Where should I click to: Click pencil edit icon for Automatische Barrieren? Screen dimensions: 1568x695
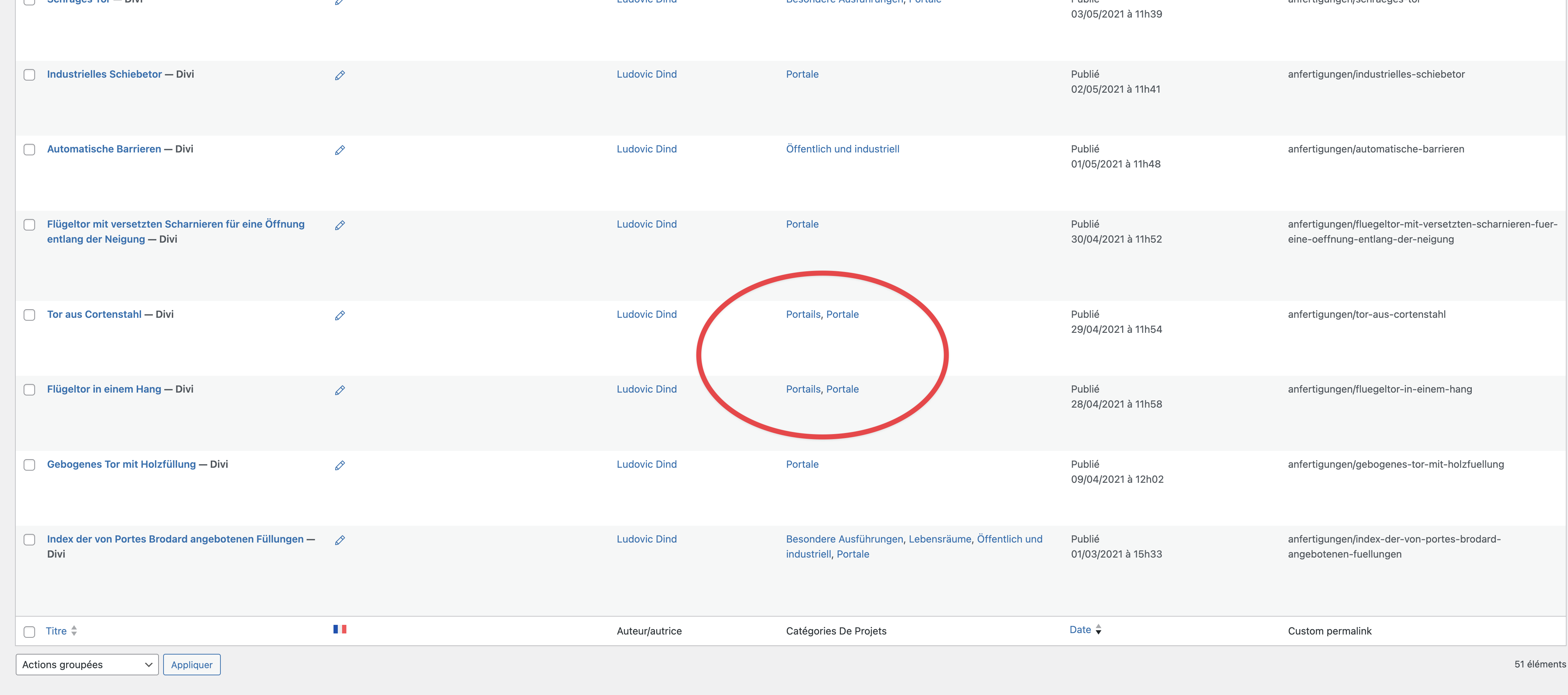(340, 150)
